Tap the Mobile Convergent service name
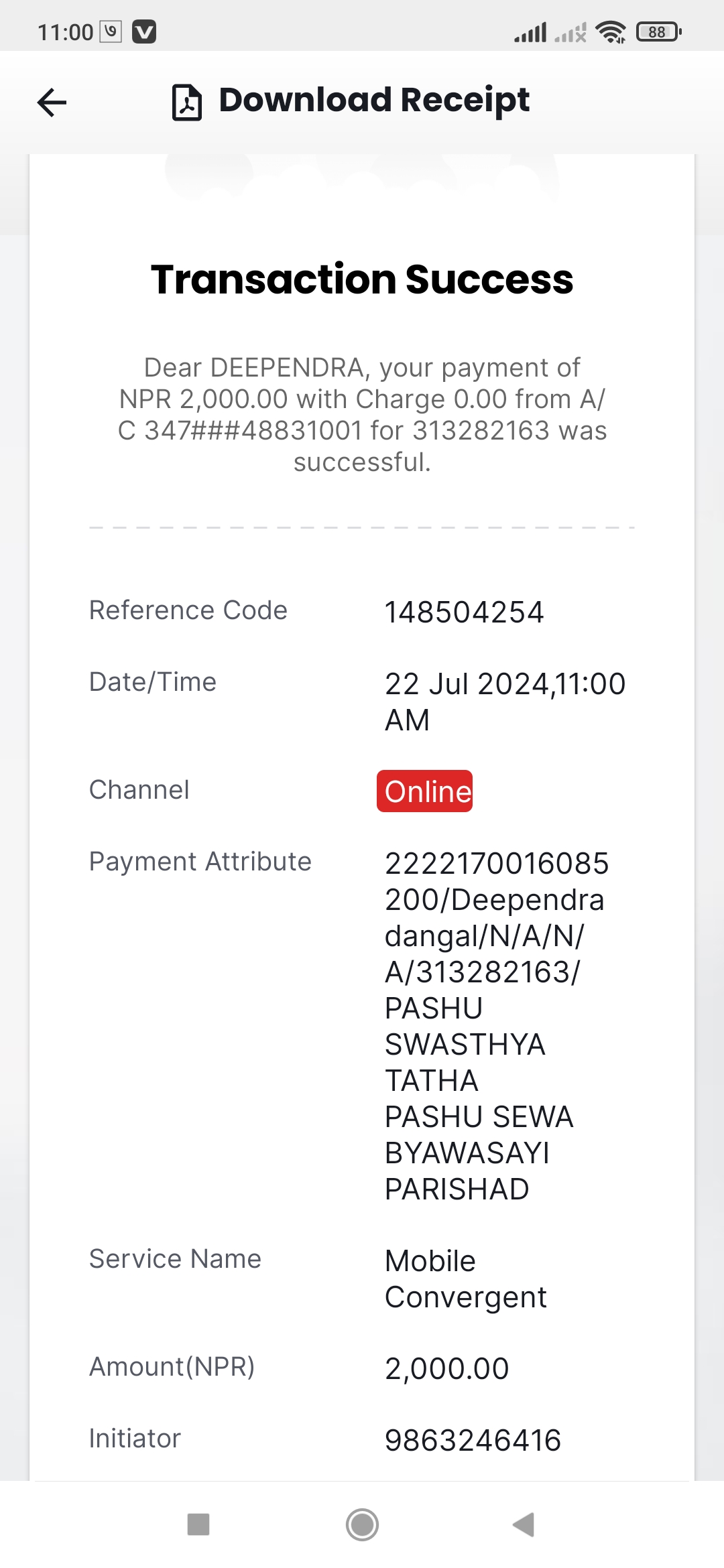724x1568 pixels. pos(465,1279)
